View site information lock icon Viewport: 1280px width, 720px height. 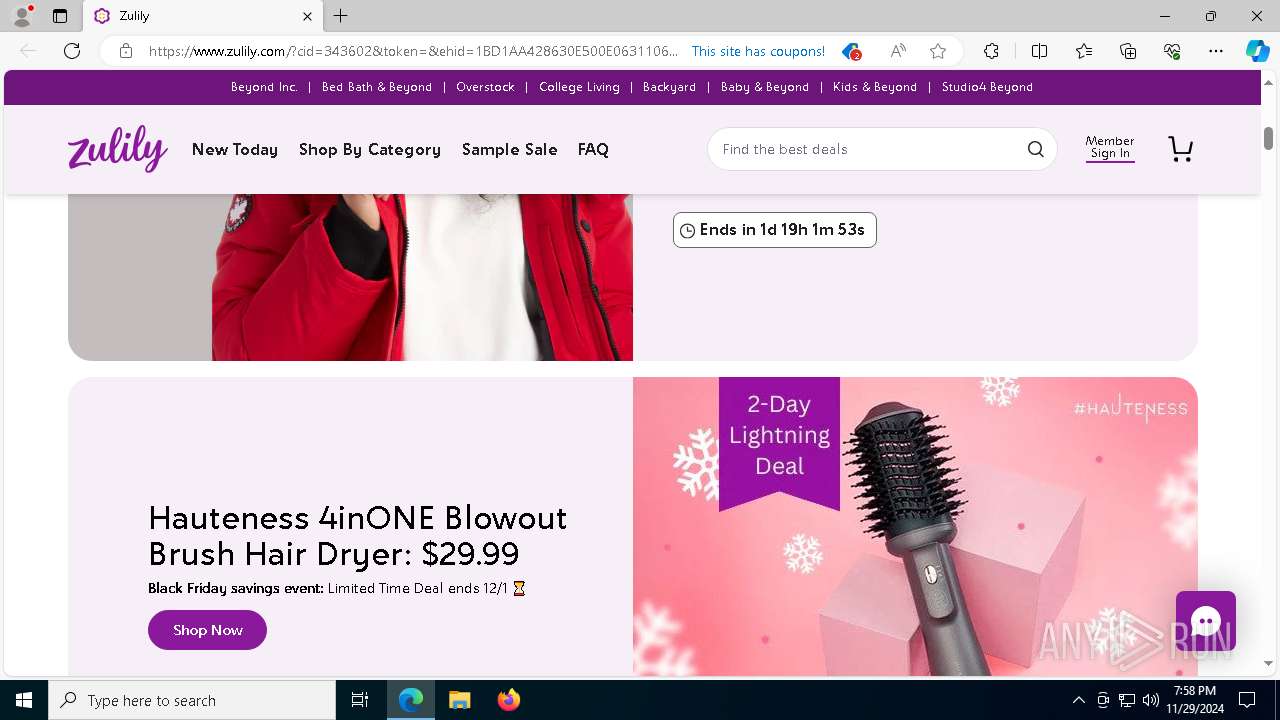point(125,51)
